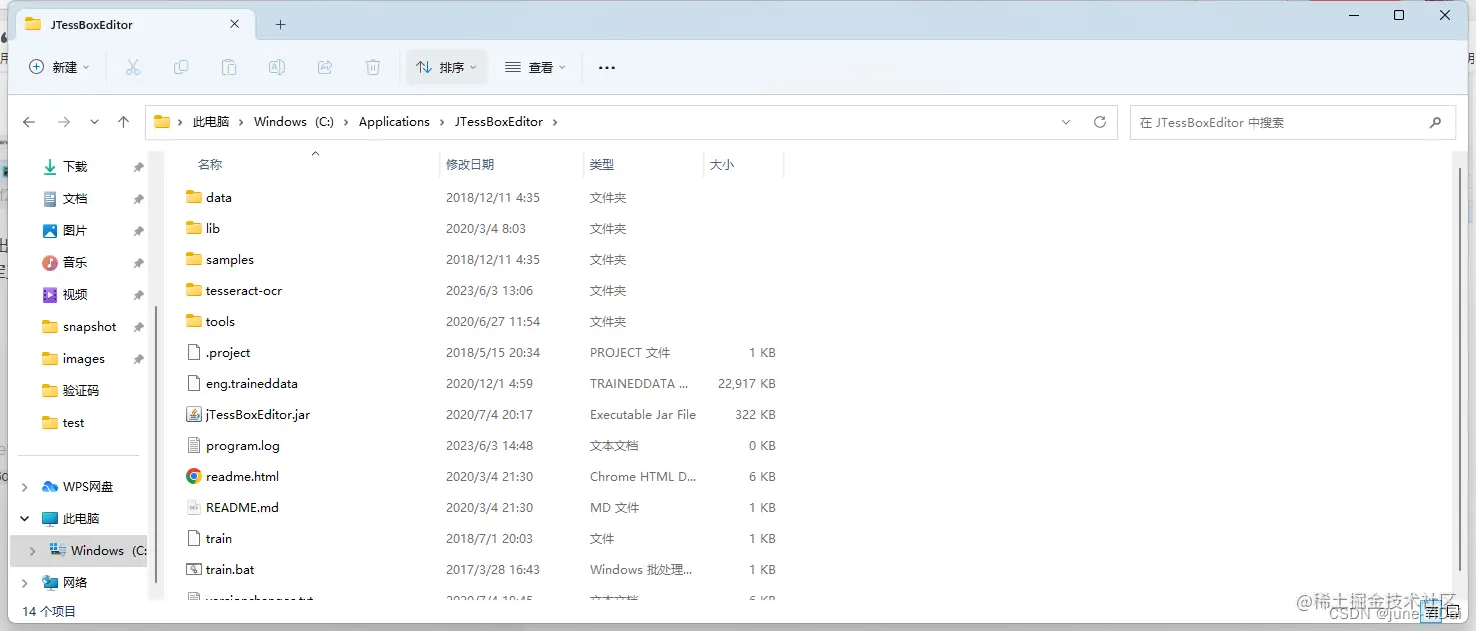
Task: Click the Rename icon in toolbar
Action: click(x=277, y=67)
